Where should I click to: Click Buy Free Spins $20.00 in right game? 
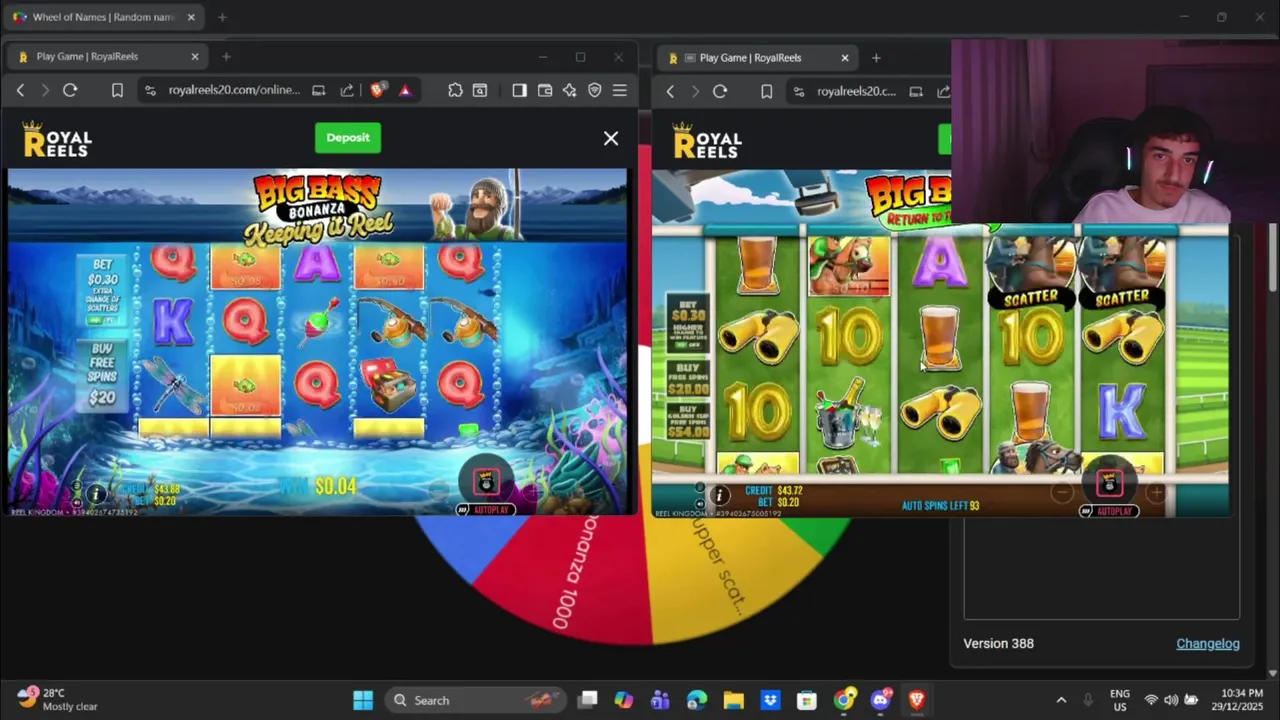pos(688,378)
